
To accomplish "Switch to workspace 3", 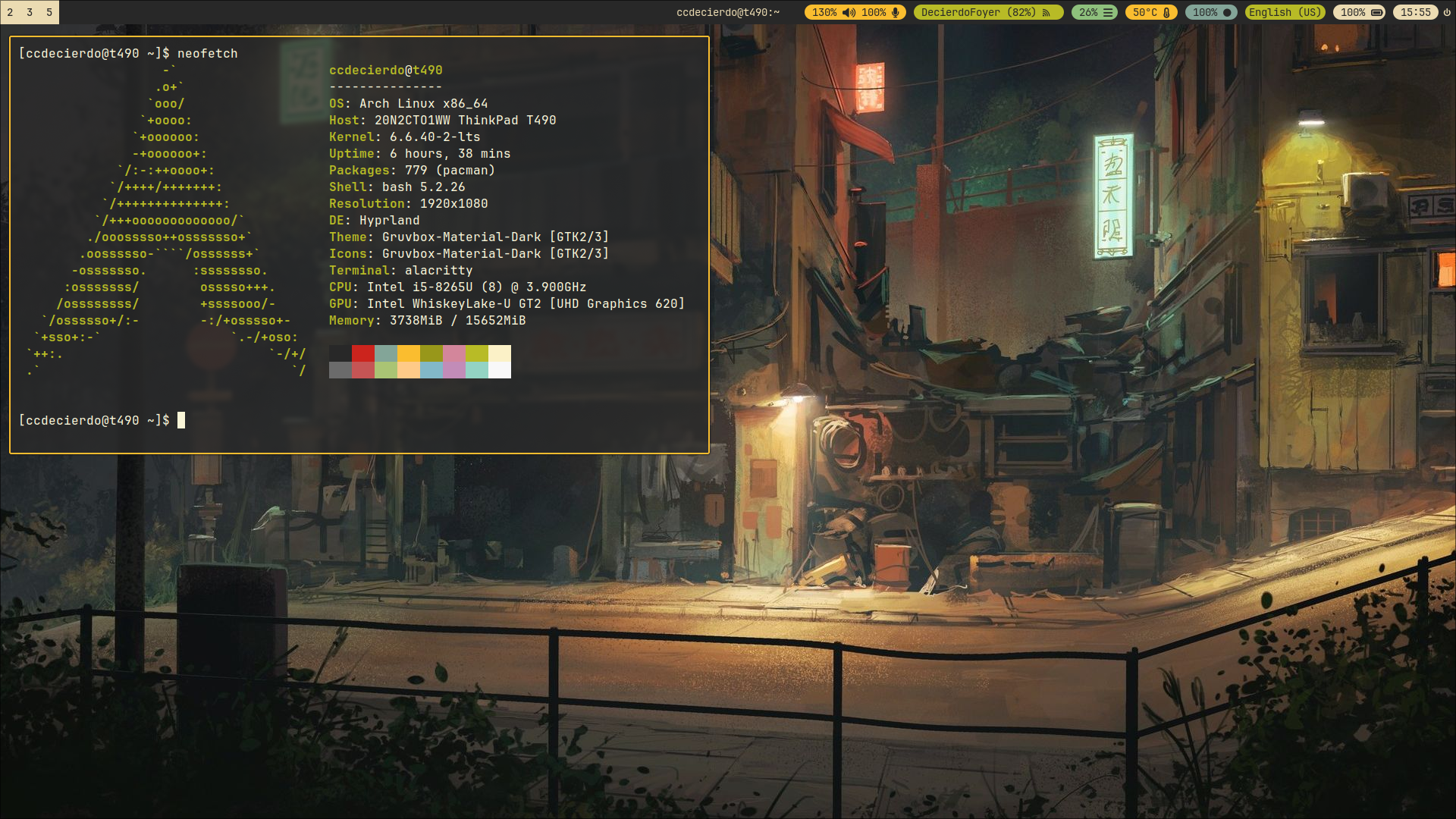I will 30,12.
